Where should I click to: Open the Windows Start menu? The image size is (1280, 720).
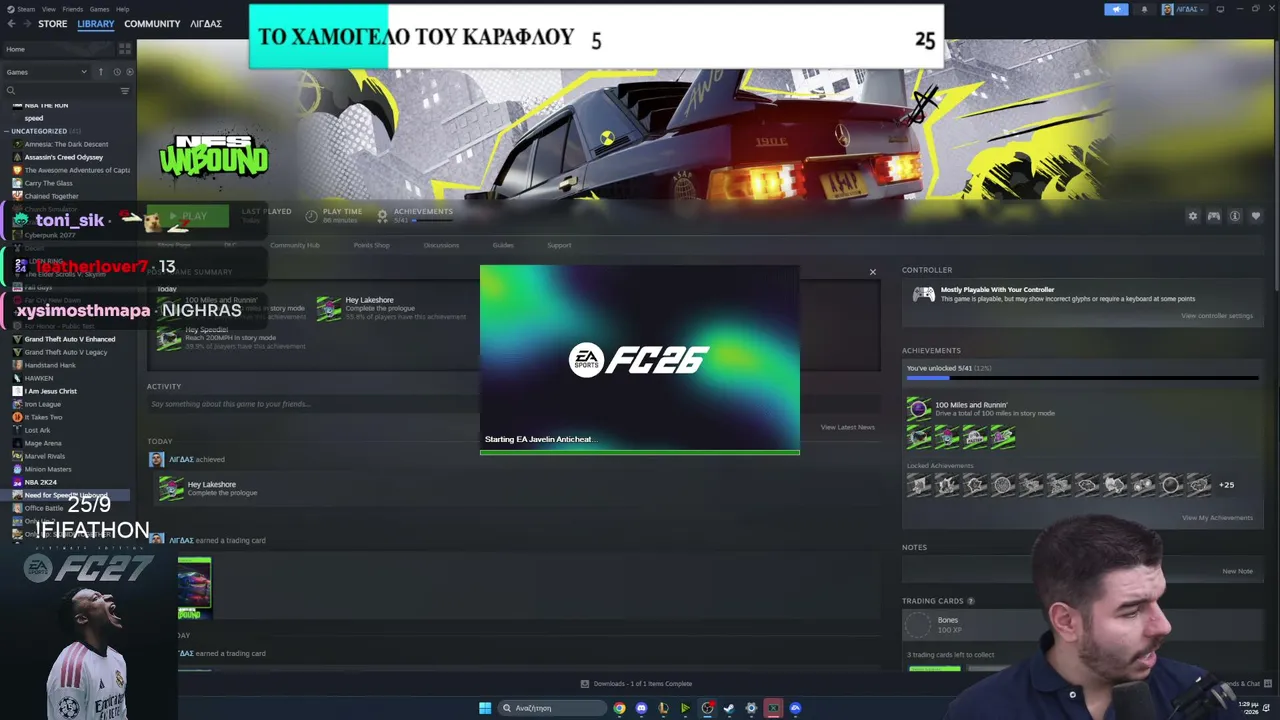pyautogui.click(x=485, y=709)
